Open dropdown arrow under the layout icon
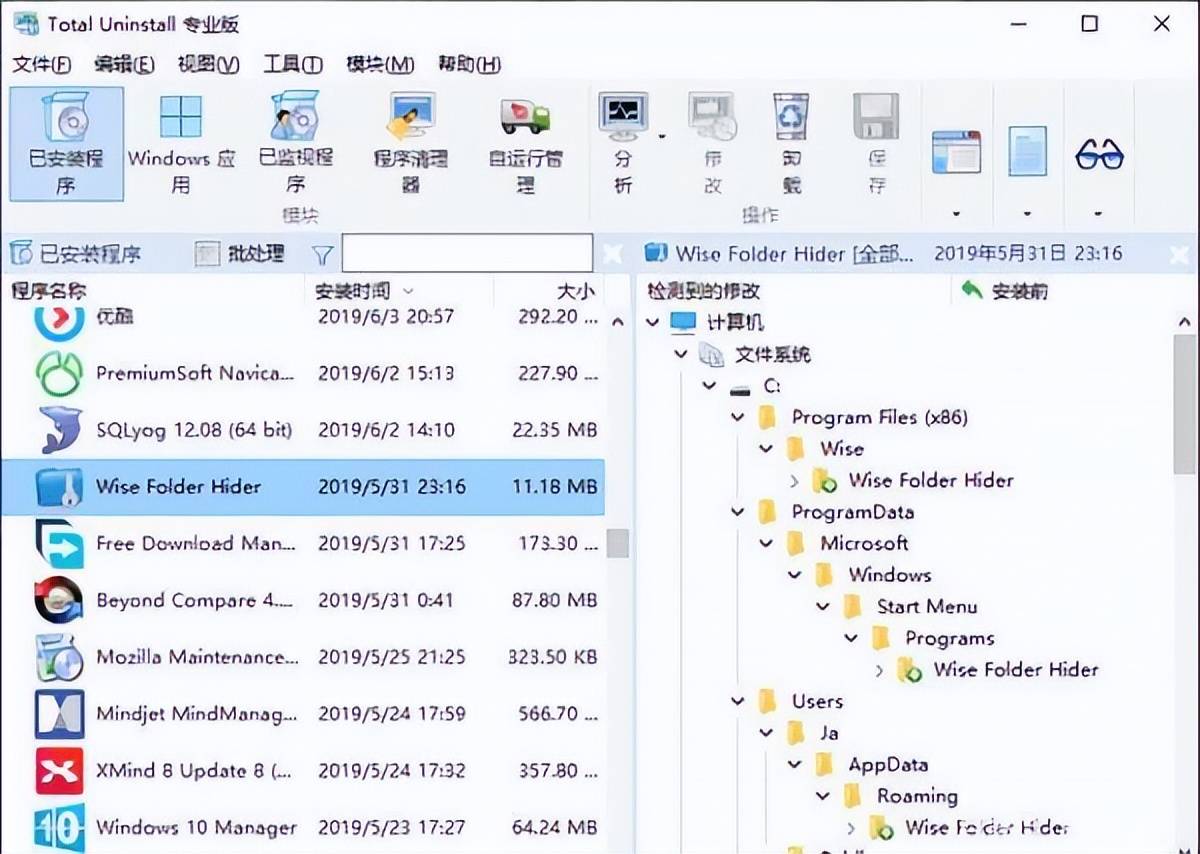The width and height of the screenshot is (1200, 854). [x=956, y=213]
